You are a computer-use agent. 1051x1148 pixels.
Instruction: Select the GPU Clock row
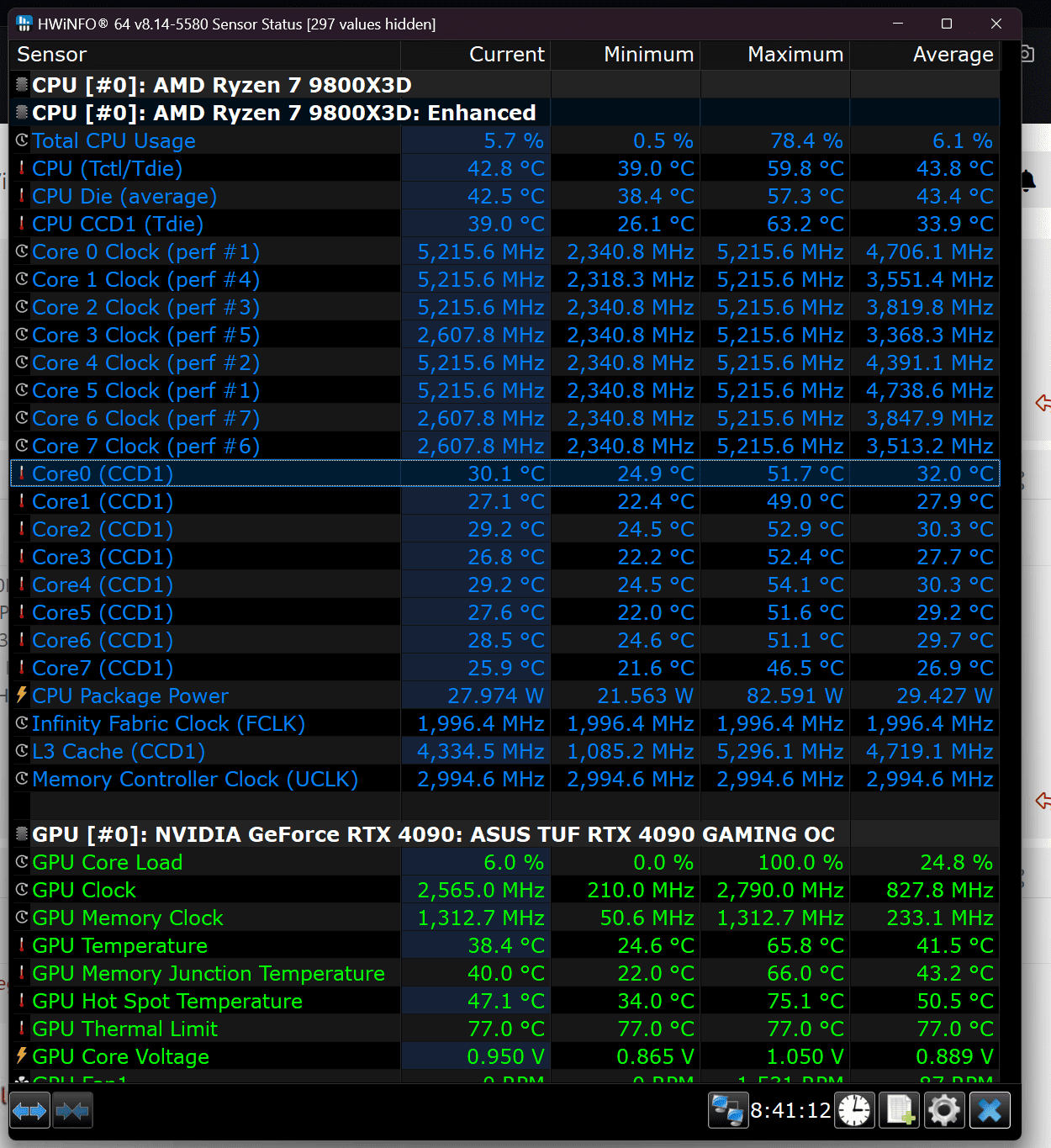(x=504, y=890)
